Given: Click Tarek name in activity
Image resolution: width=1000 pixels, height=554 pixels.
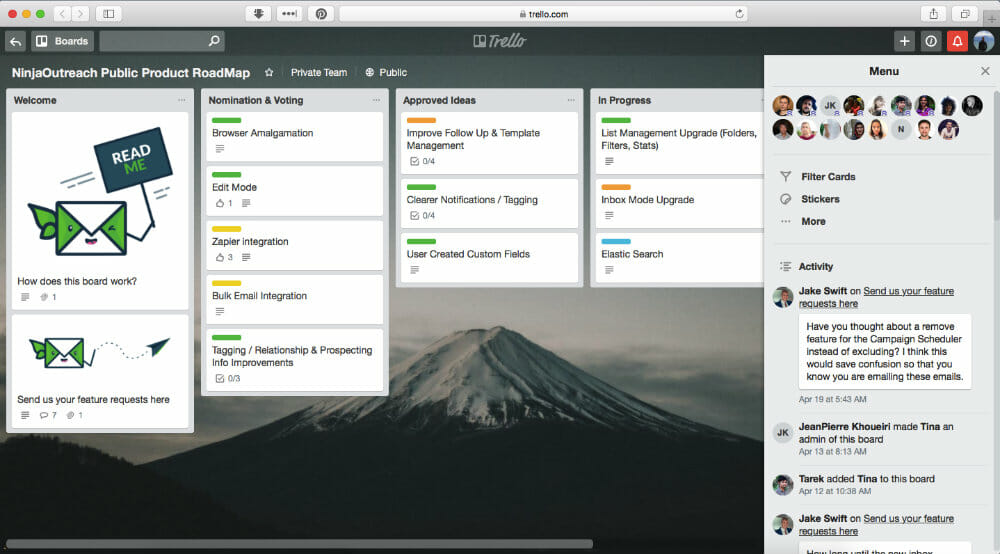Looking at the screenshot, I should pyautogui.click(x=811, y=479).
